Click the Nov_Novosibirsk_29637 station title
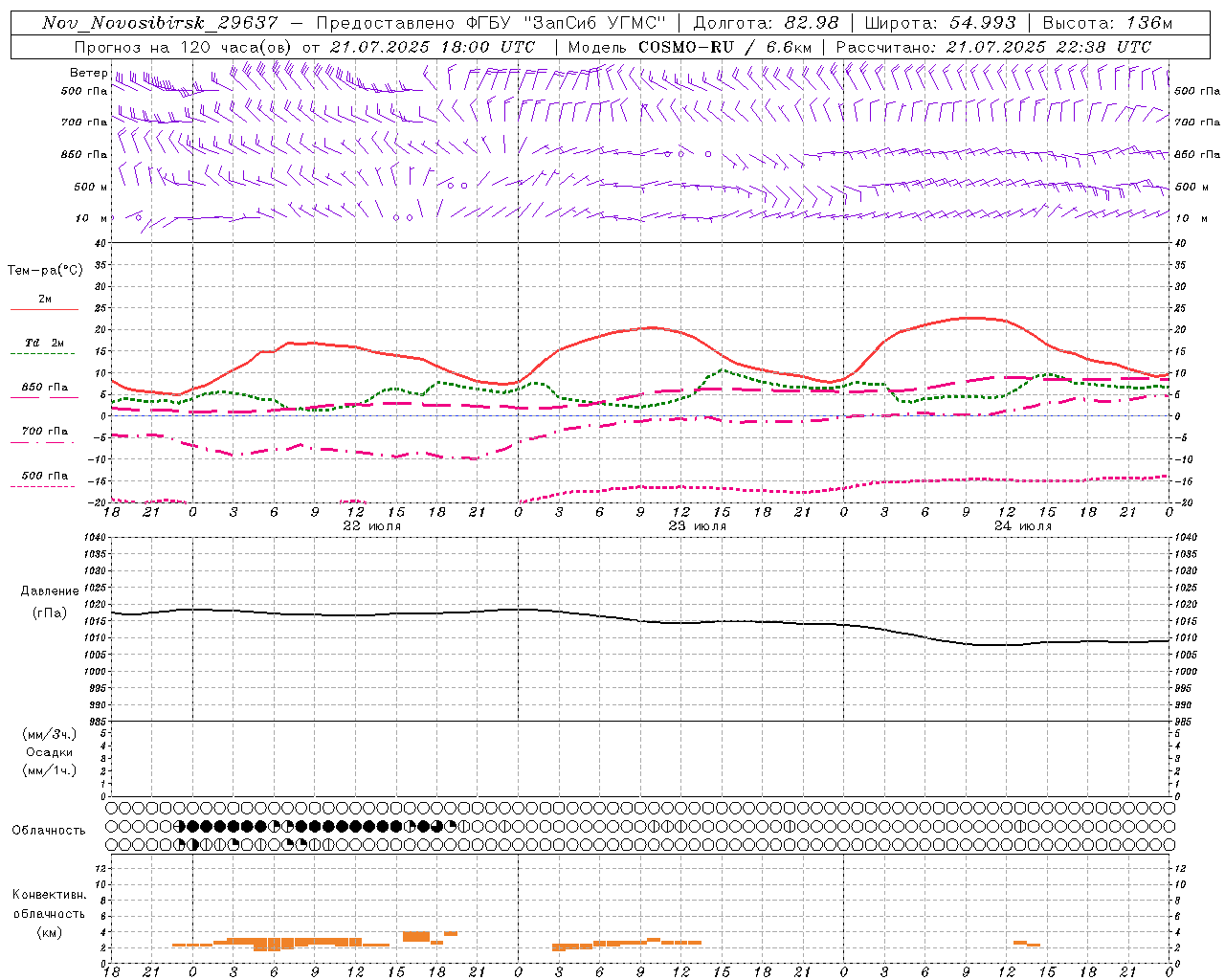This screenshot has width=1225, height=980. (161, 23)
